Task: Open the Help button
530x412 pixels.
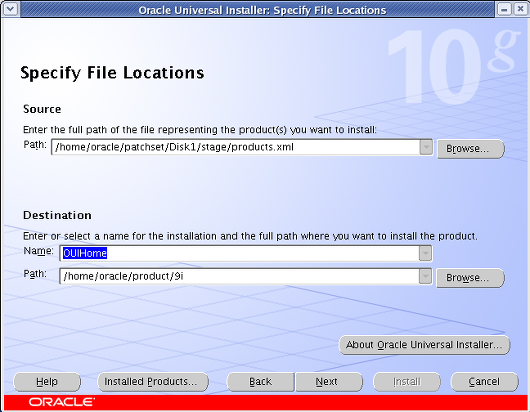Action: 47,382
